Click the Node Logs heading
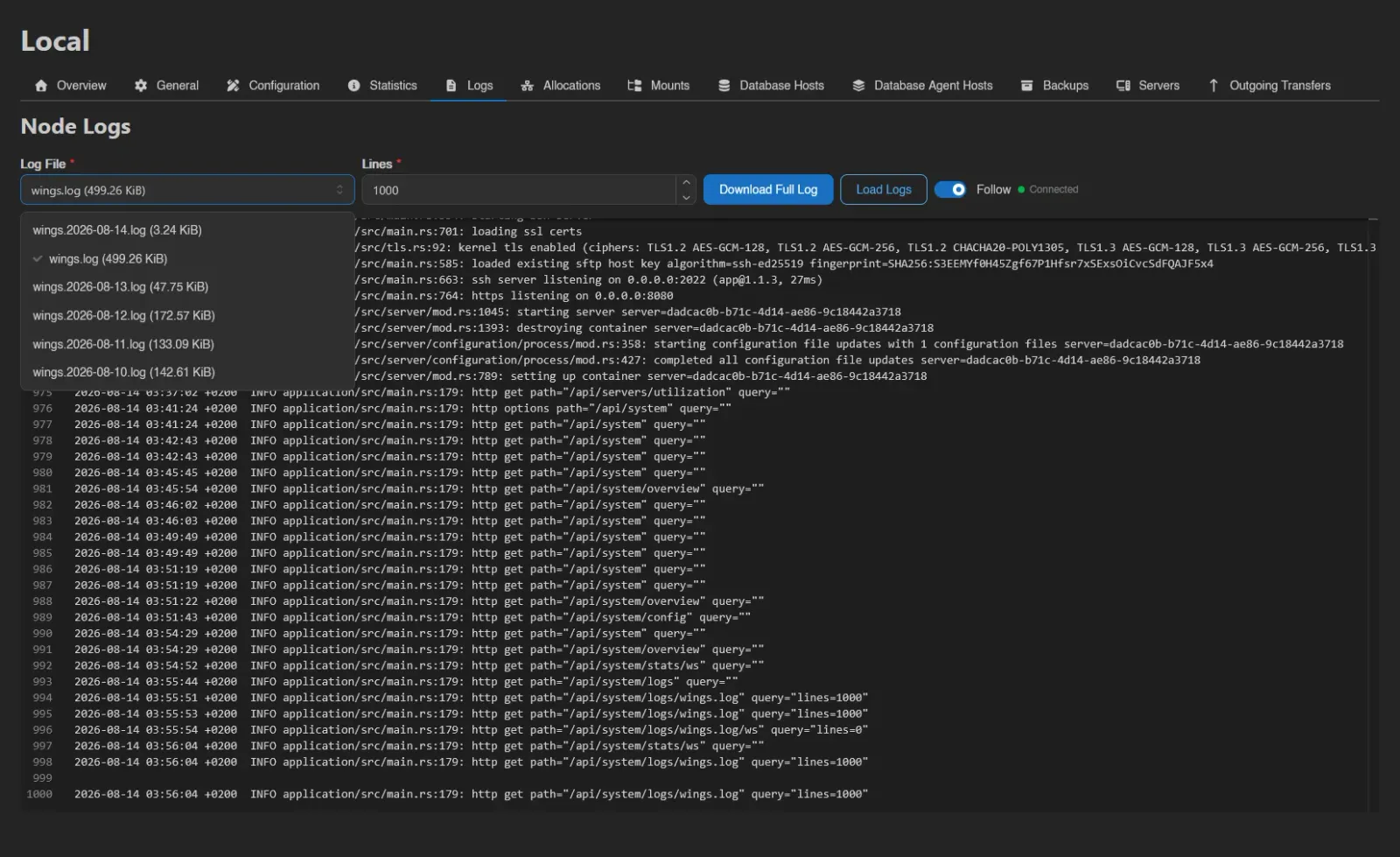This screenshot has height=857, width=1400. pos(76,127)
